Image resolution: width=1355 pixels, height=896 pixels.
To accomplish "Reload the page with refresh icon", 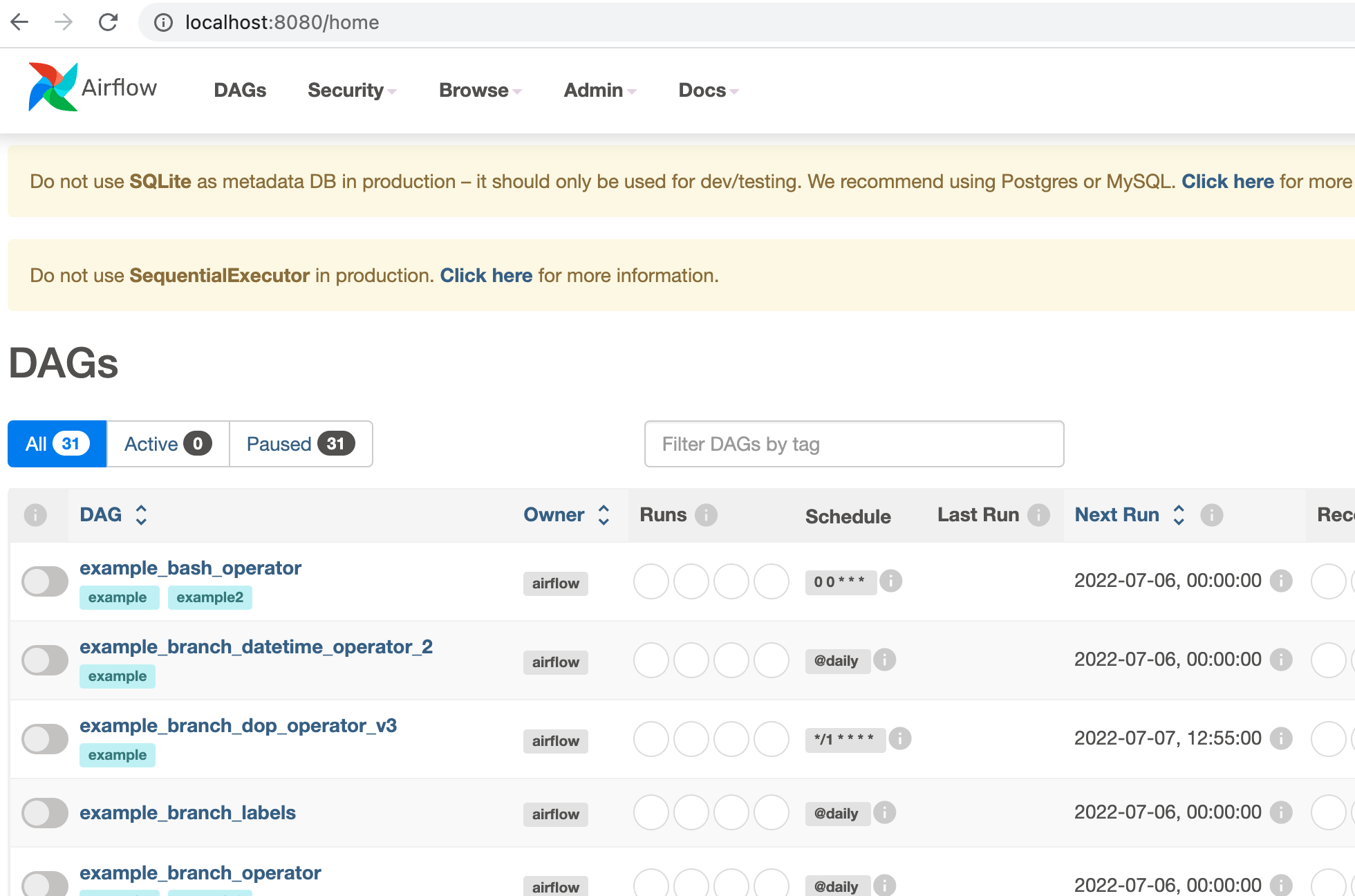I will coord(108,22).
